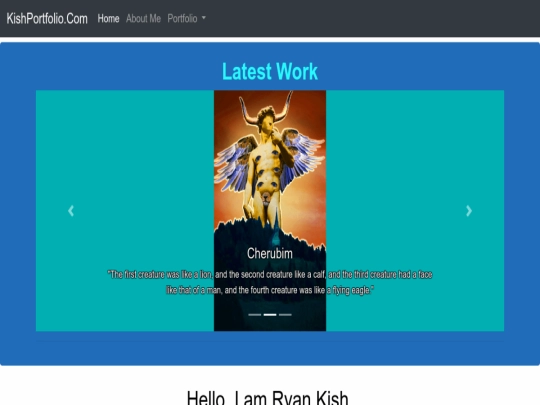The height and width of the screenshot is (405, 540).
Task: Select the active middle carousel slide indicator
Action: click(x=270, y=314)
